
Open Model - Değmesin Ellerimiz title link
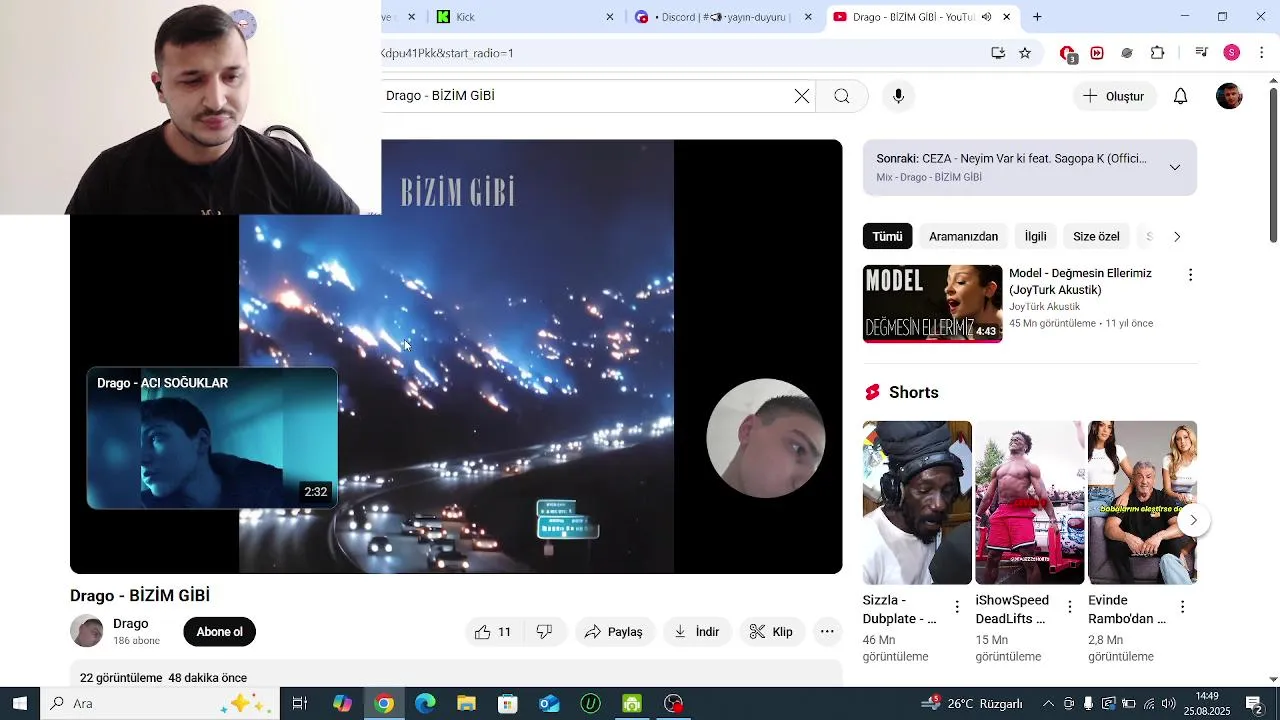(x=1080, y=281)
